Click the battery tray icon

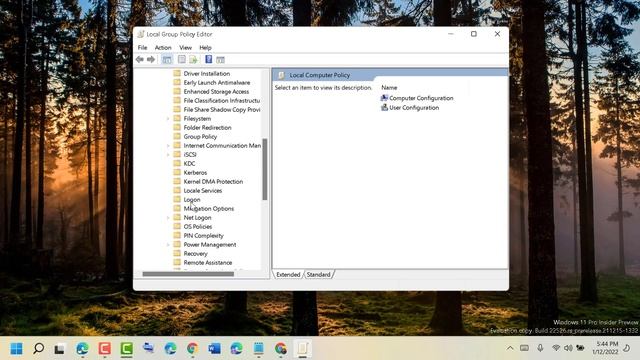coord(580,348)
